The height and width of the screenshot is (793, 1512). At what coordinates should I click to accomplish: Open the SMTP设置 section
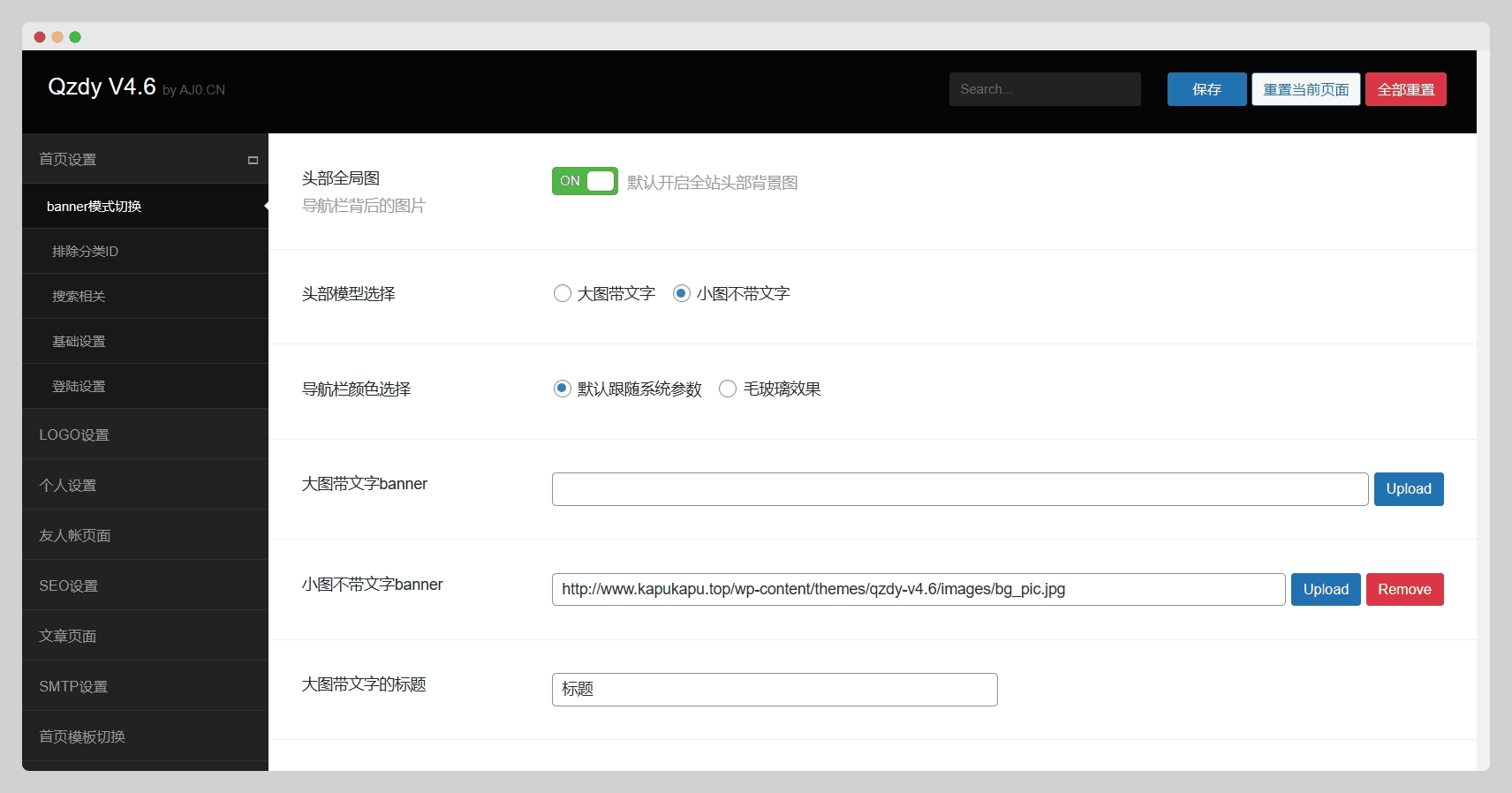click(x=145, y=686)
